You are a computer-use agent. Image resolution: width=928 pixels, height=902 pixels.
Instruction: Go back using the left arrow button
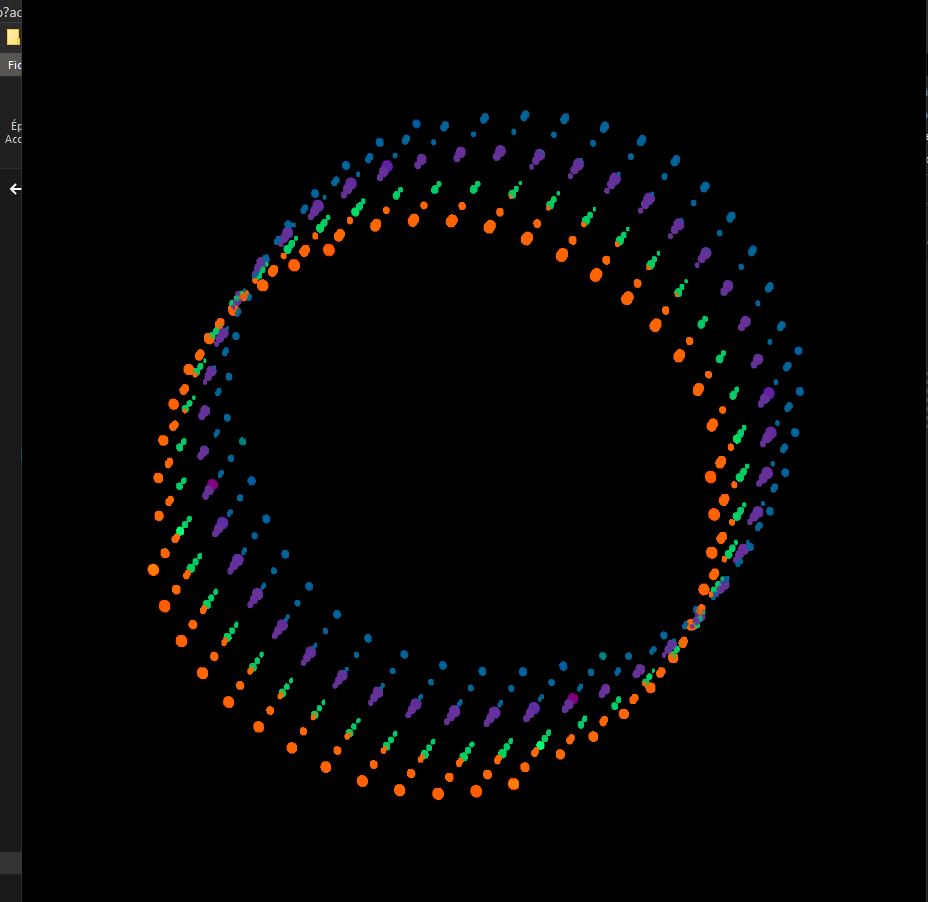point(15,189)
